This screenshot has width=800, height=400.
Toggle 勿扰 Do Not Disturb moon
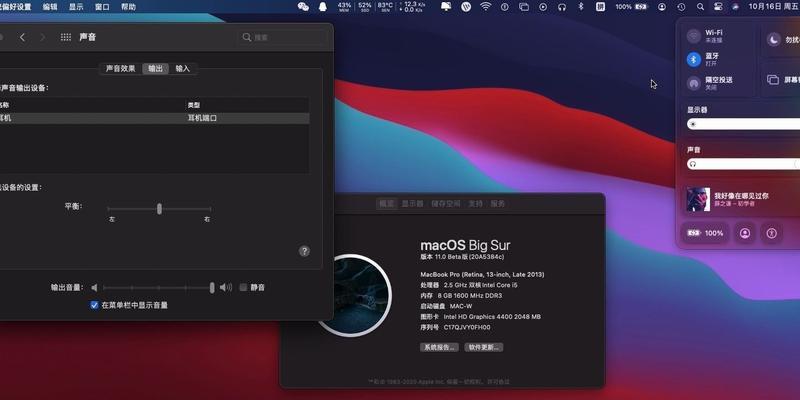774,39
